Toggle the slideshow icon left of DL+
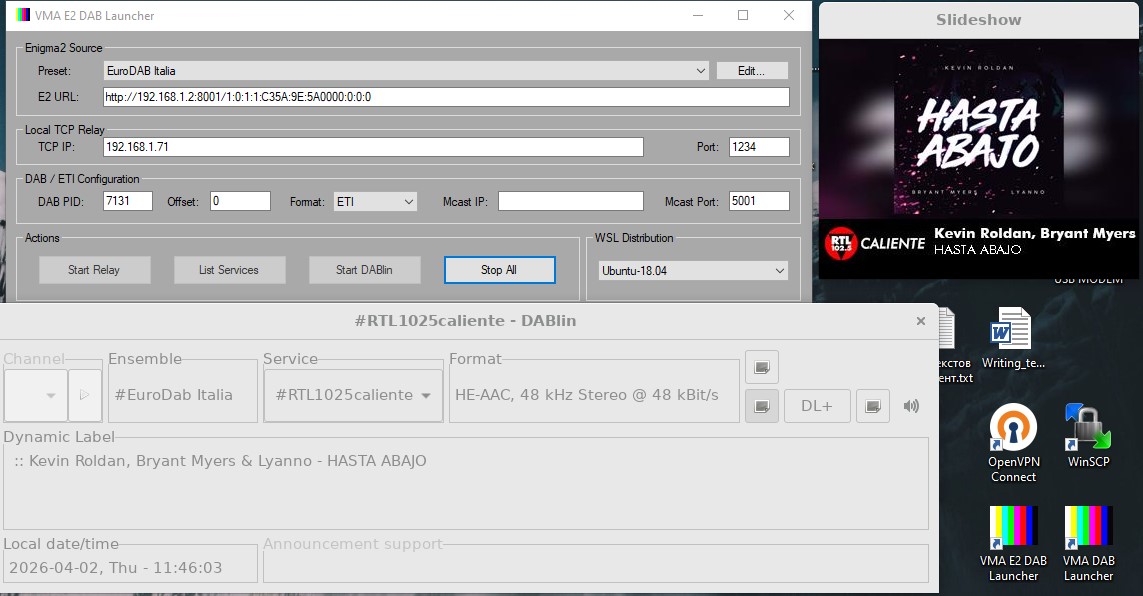The width and height of the screenshot is (1143, 596). pyautogui.click(x=762, y=406)
